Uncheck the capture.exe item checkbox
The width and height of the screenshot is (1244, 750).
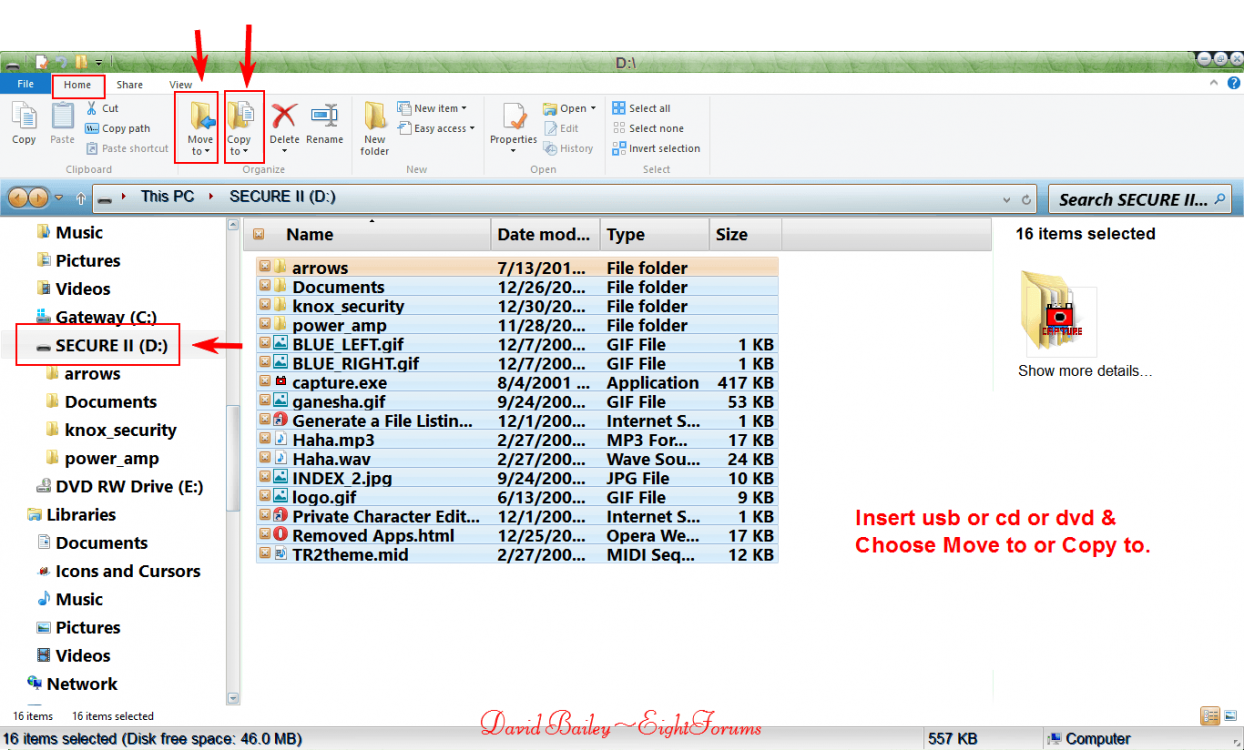tap(262, 383)
